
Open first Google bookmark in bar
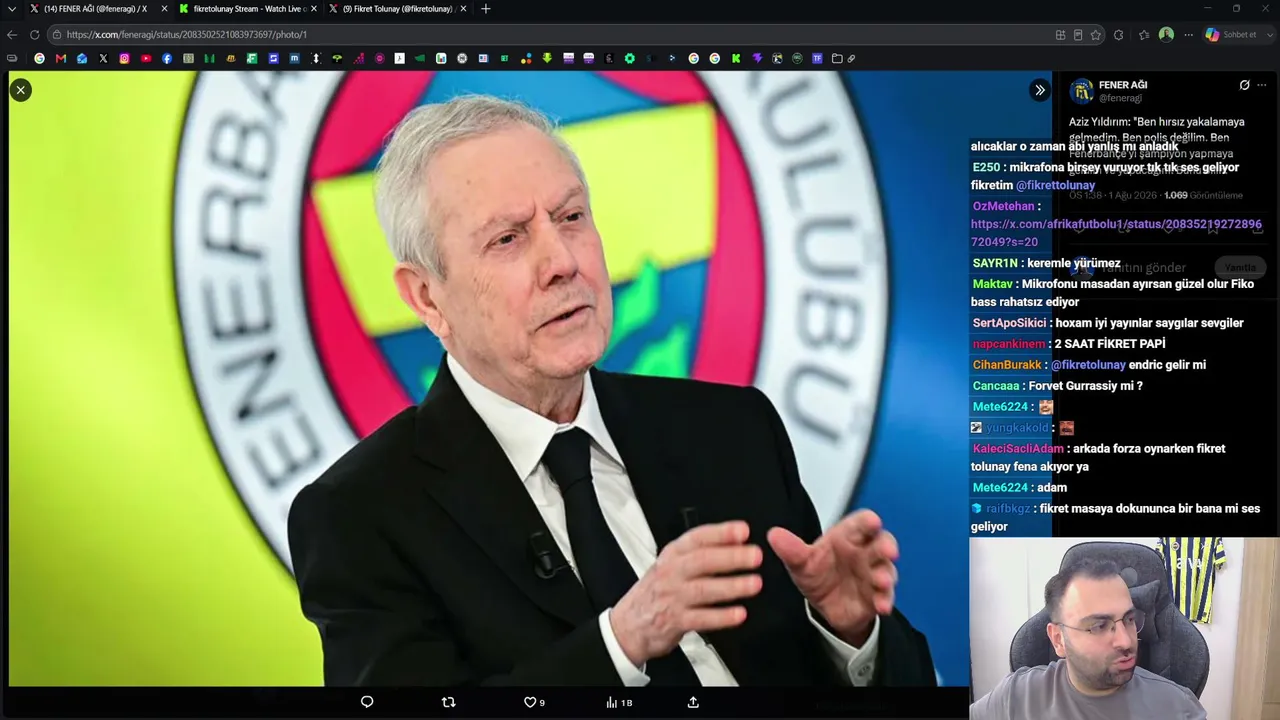tap(40, 58)
